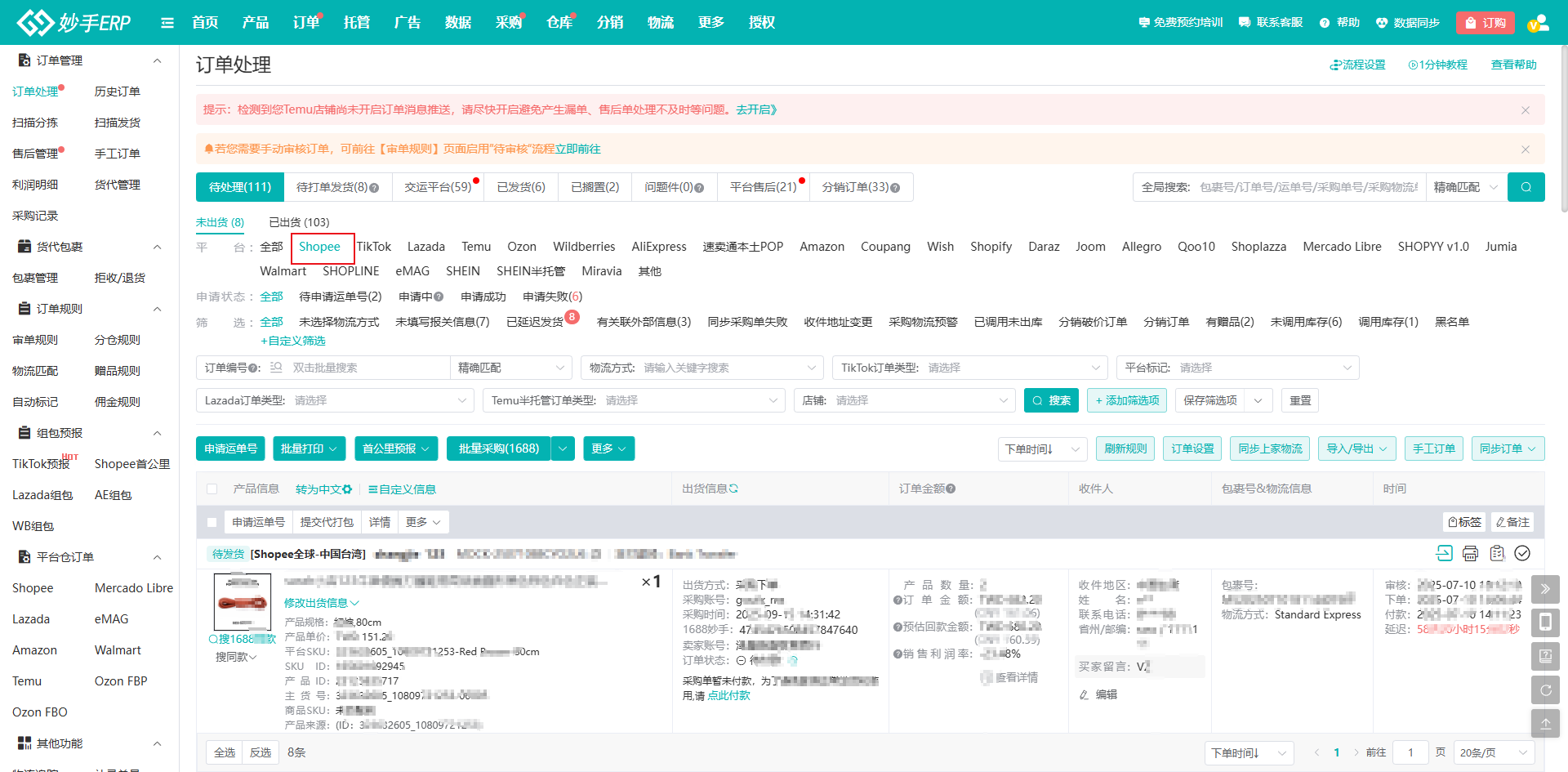Click the 点此付款 link
This screenshot has height=772, width=1568.
point(728,695)
